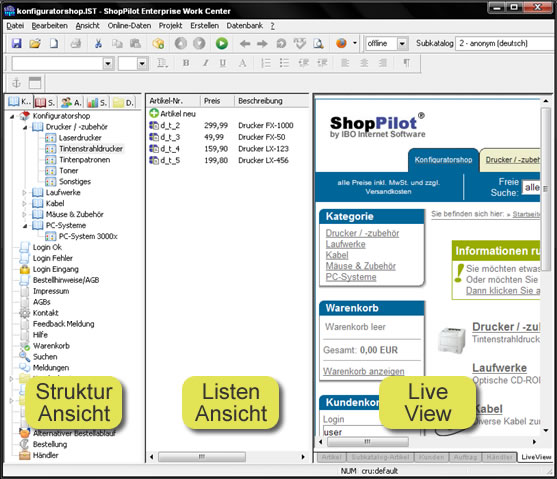557x479 pixels.
Task: Click the printer thumbnail image in LiveView
Action: click(x=451, y=340)
